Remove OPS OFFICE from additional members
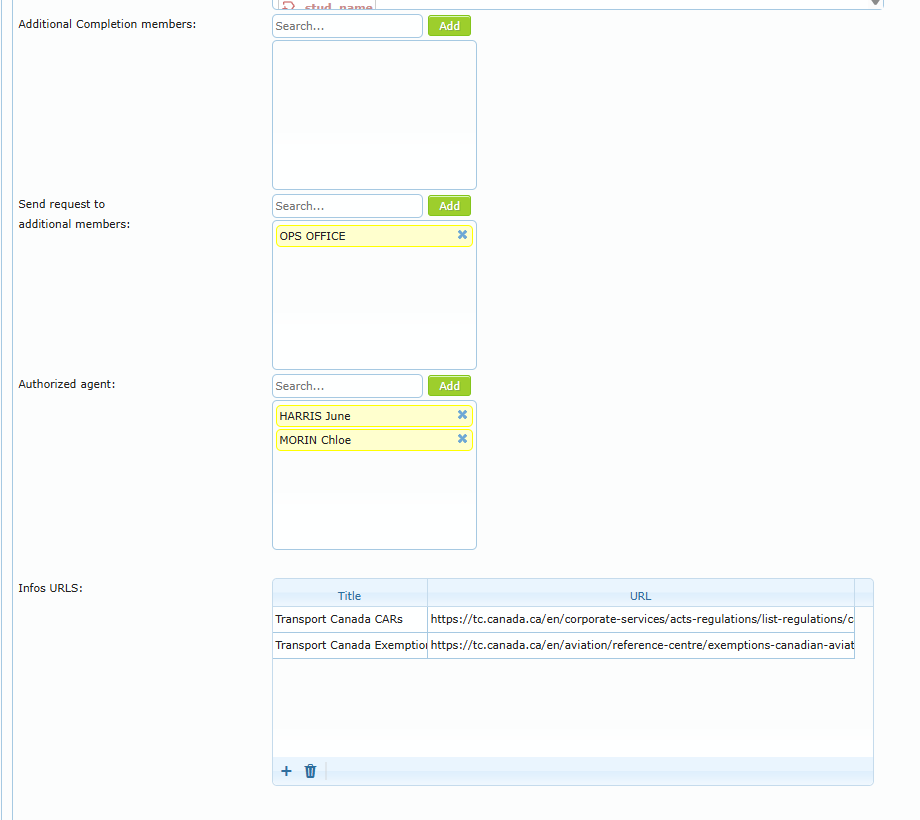Viewport: 920px width, 820px height. point(462,235)
